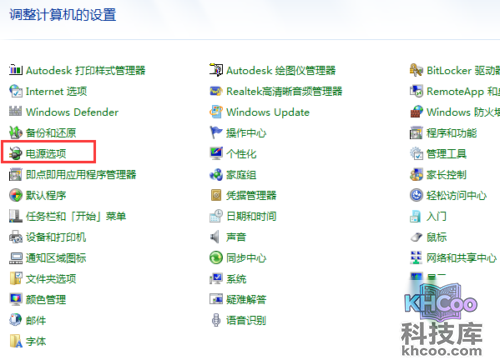Click the 管理工具 gear icon
Screen dimensions: 500x360
tap(416, 154)
